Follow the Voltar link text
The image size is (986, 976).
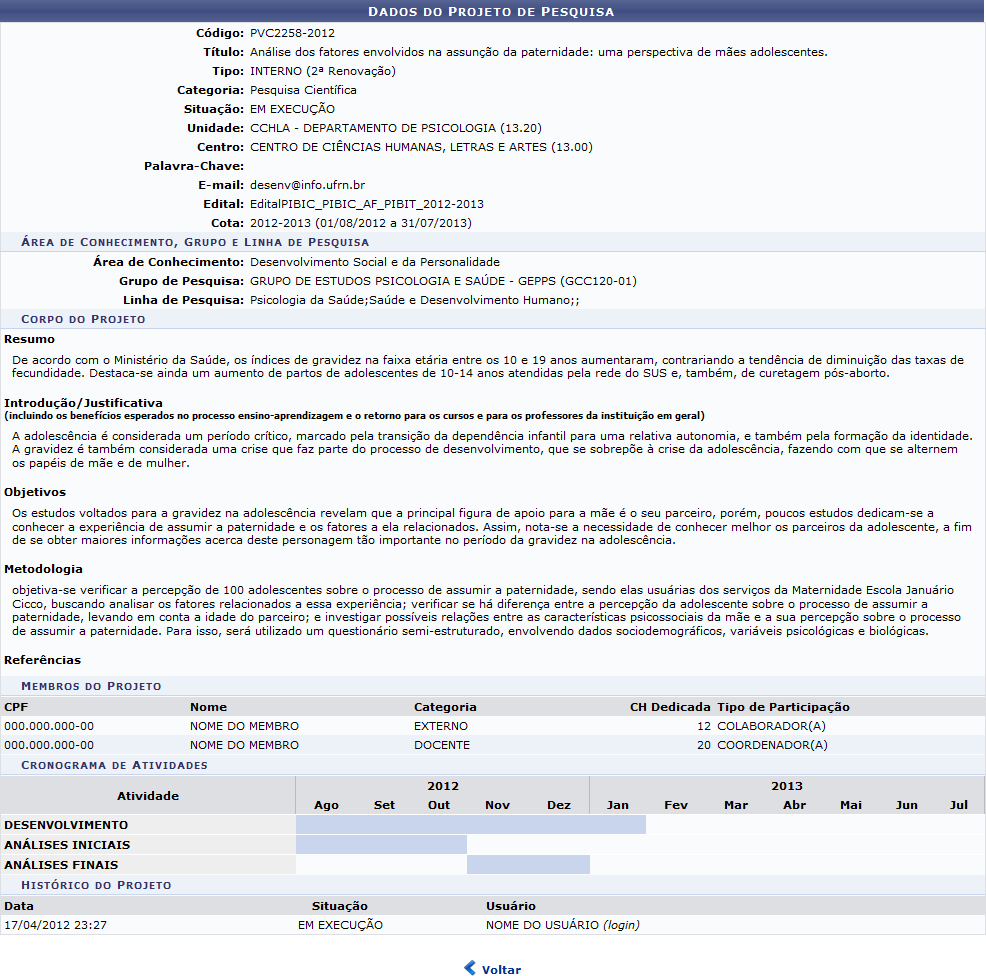tap(501, 969)
